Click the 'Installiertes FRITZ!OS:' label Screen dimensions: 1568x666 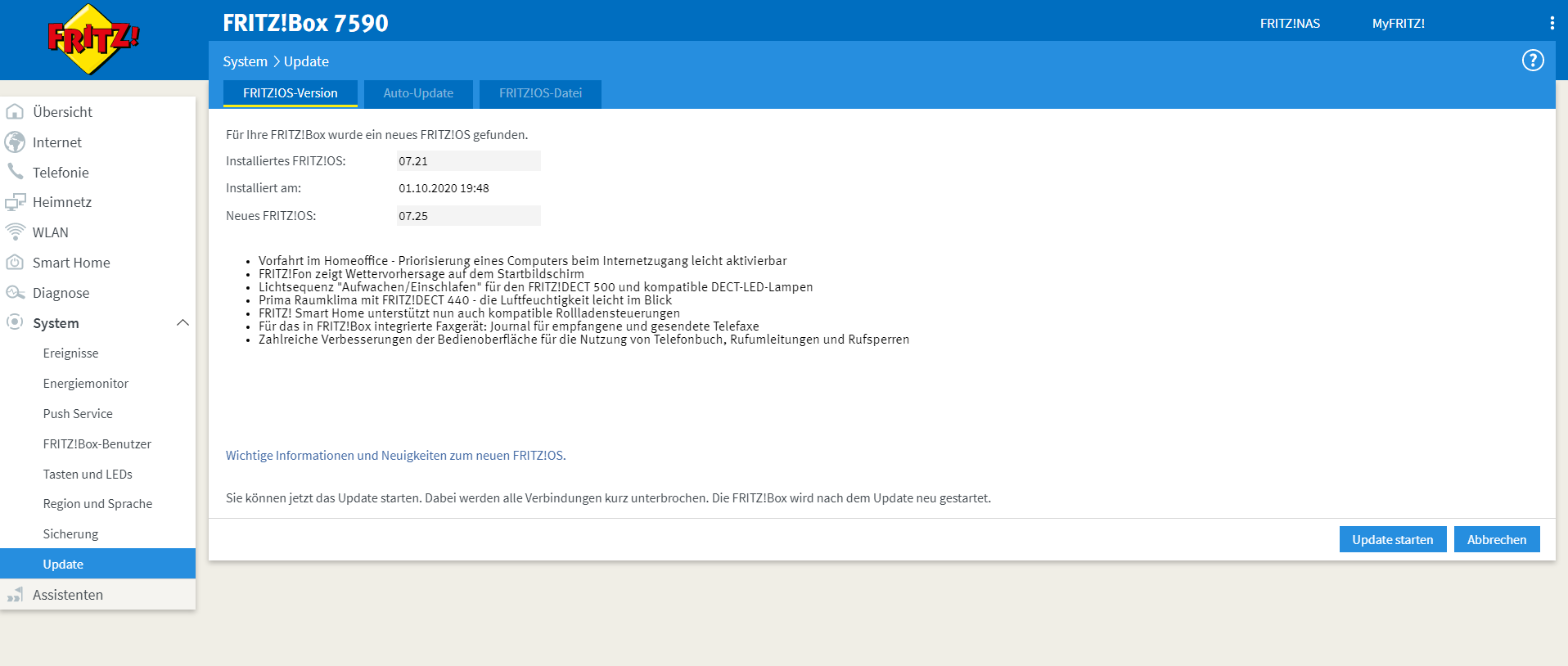[x=286, y=161]
